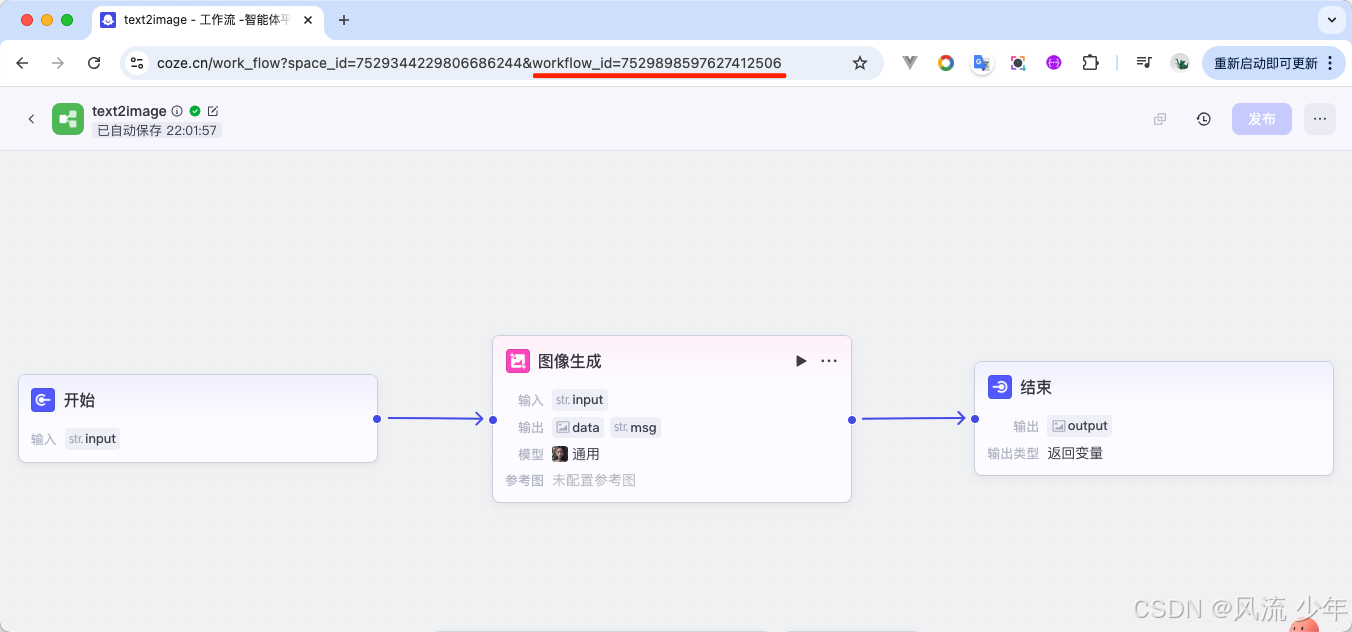The height and width of the screenshot is (632, 1352).
Task: Open the tab search dropdown arrow
Action: tap(1332, 19)
